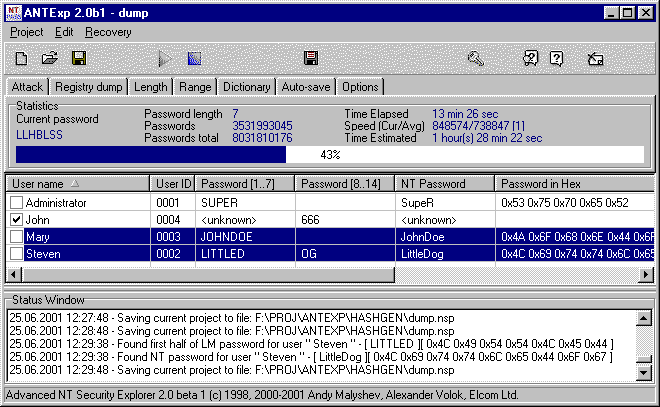Click the table's horizontal scrollbar thumb

tap(208, 275)
